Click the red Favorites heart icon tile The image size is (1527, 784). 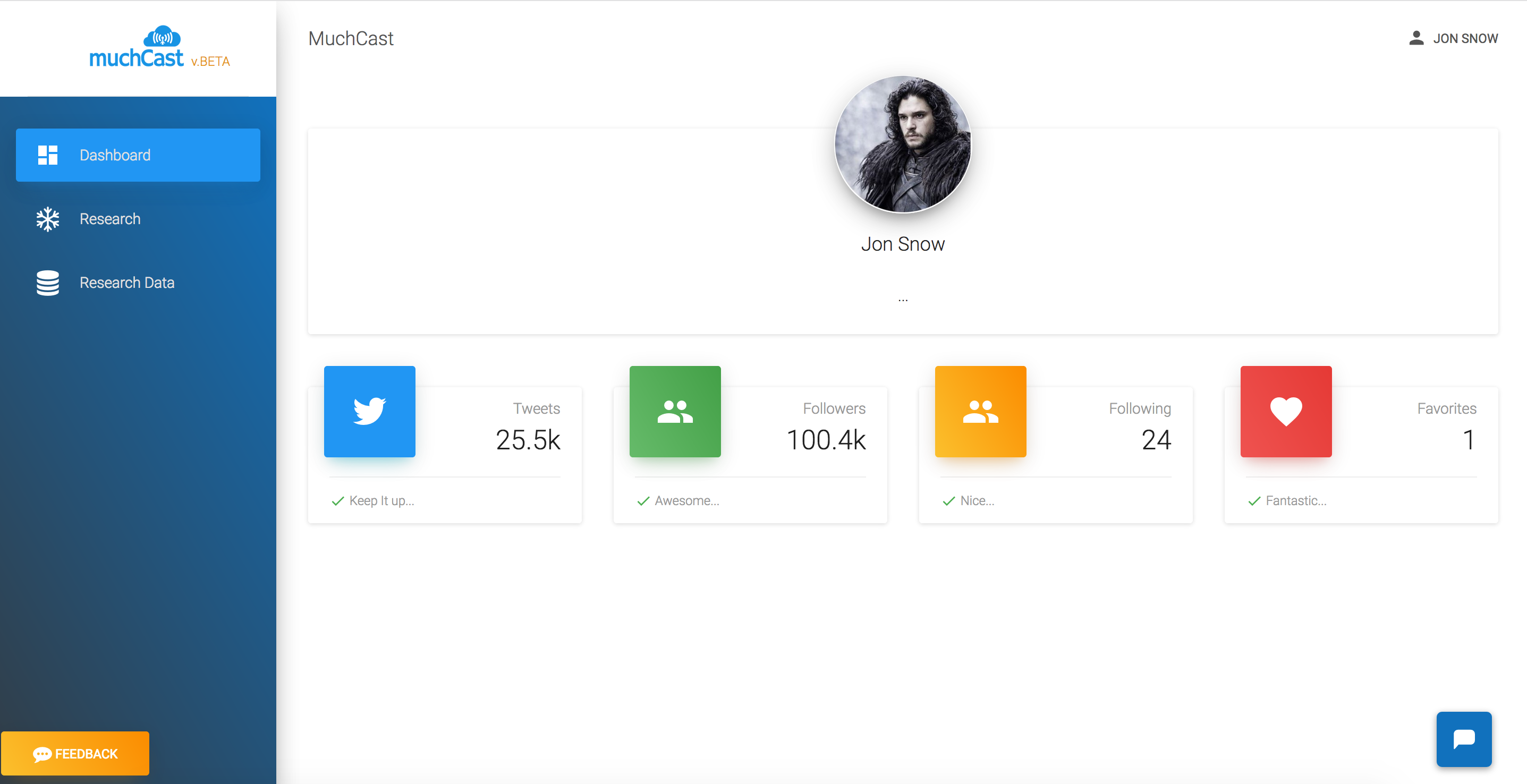point(1286,411)
